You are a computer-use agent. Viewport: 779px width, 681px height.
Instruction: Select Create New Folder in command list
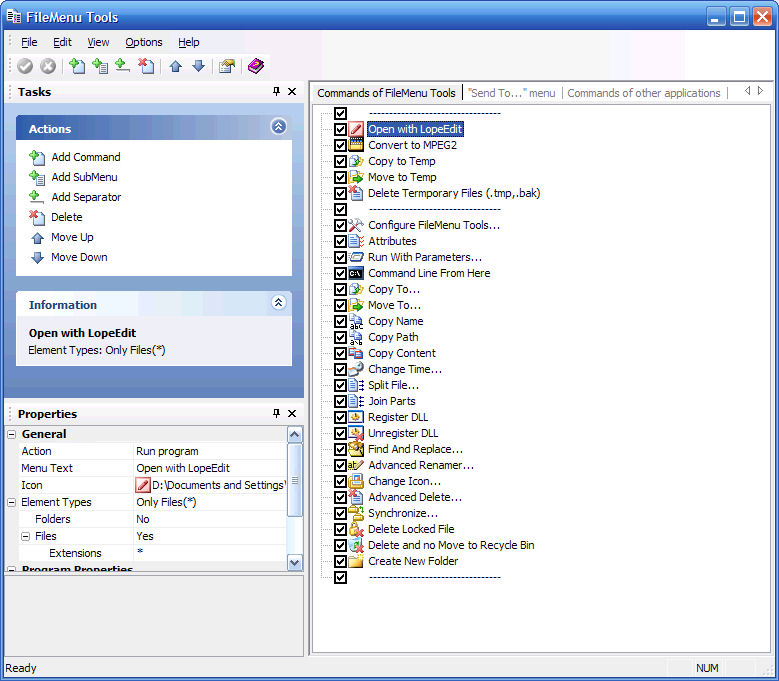pos(413,561)
